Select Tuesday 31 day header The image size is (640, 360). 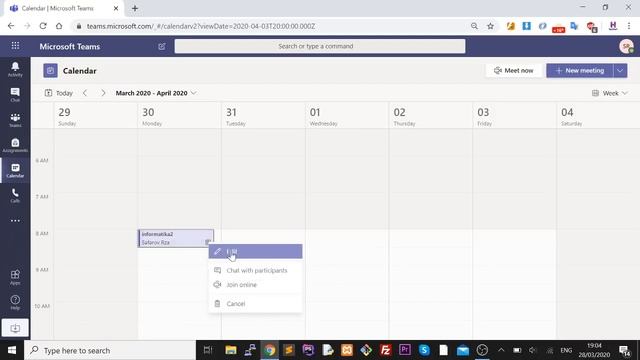click(x=263, y=116)
